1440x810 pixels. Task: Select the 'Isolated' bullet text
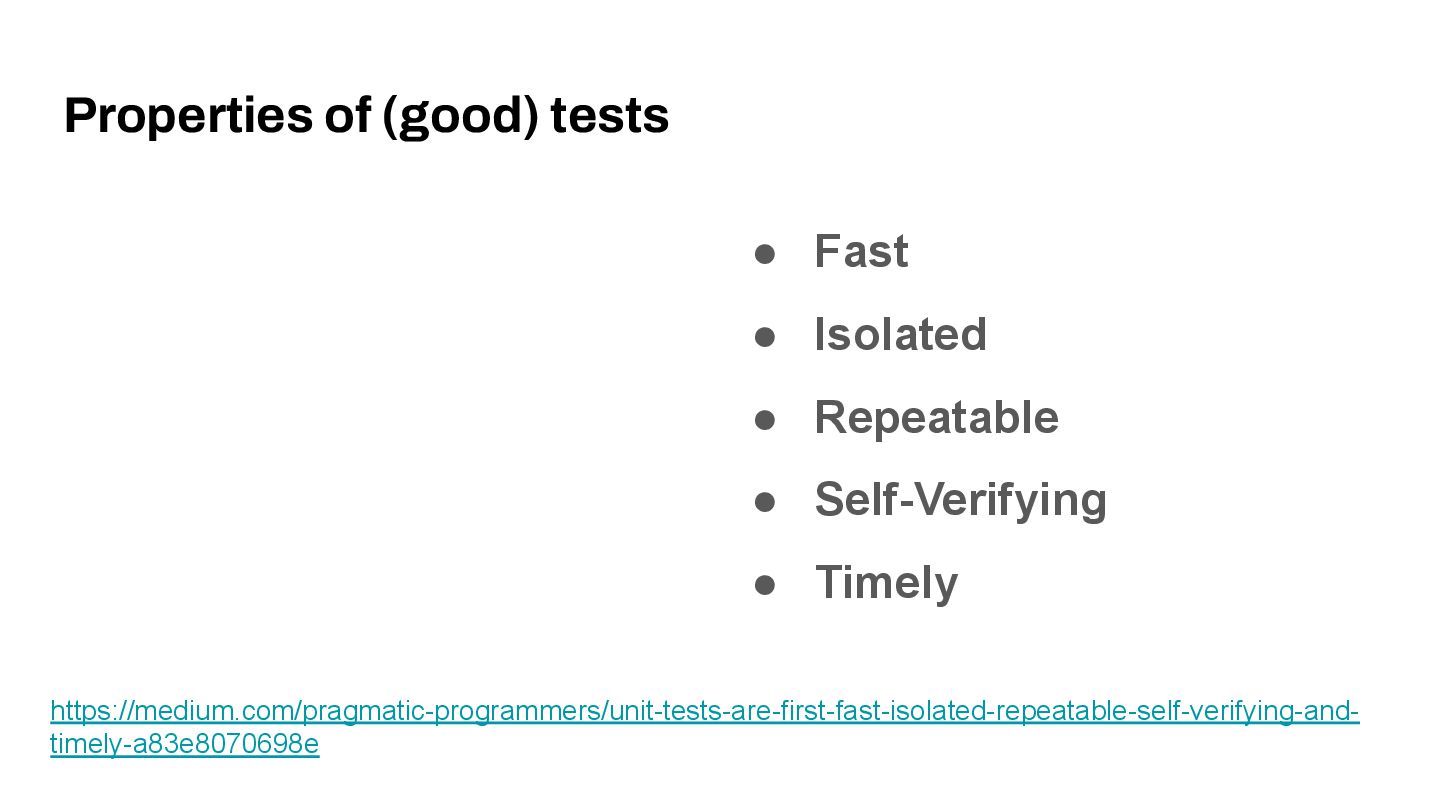(900, 334)
